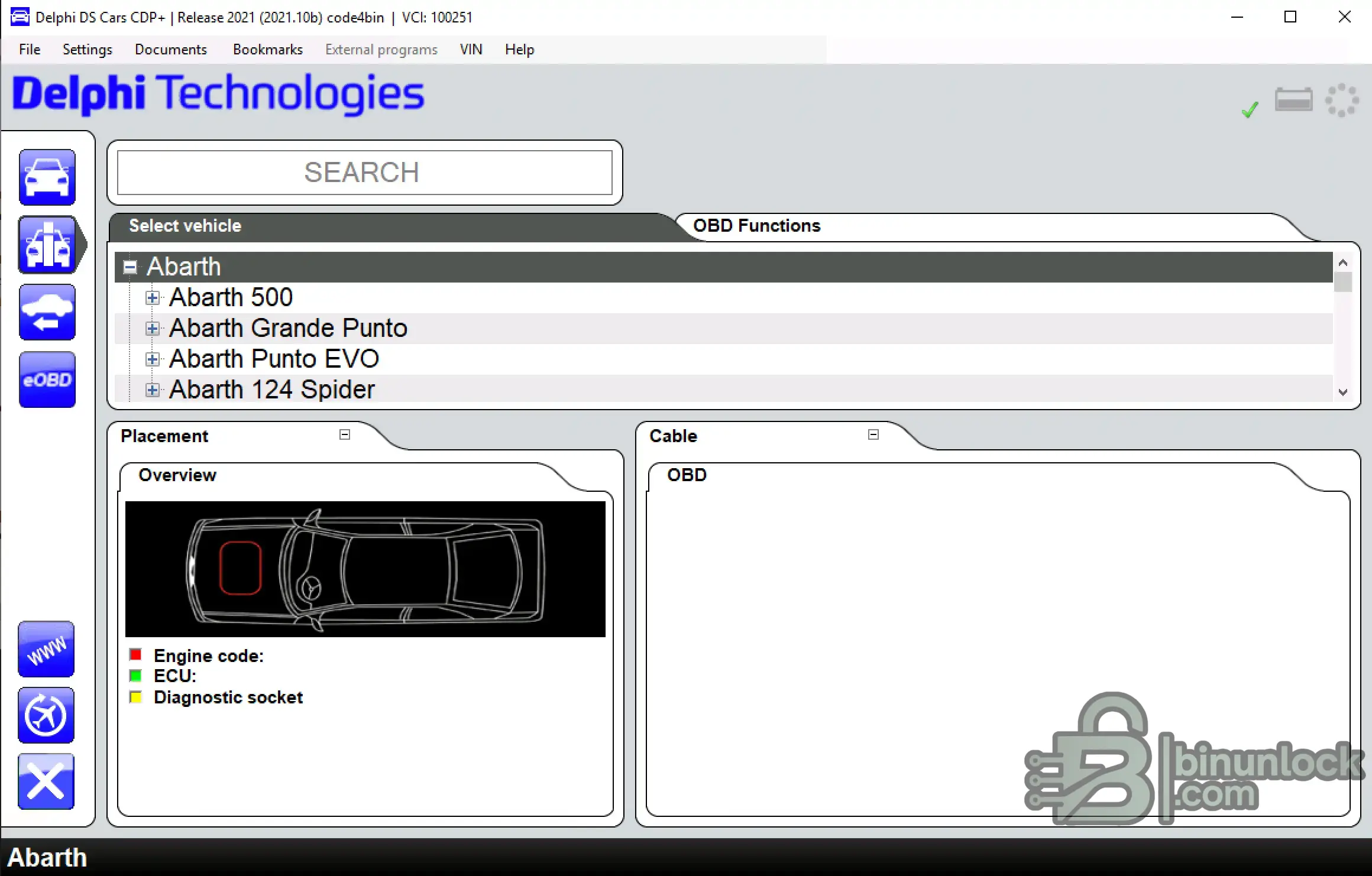Open the car diagnostics sidebar icon

pyautogui.click(x=47, y=177)
